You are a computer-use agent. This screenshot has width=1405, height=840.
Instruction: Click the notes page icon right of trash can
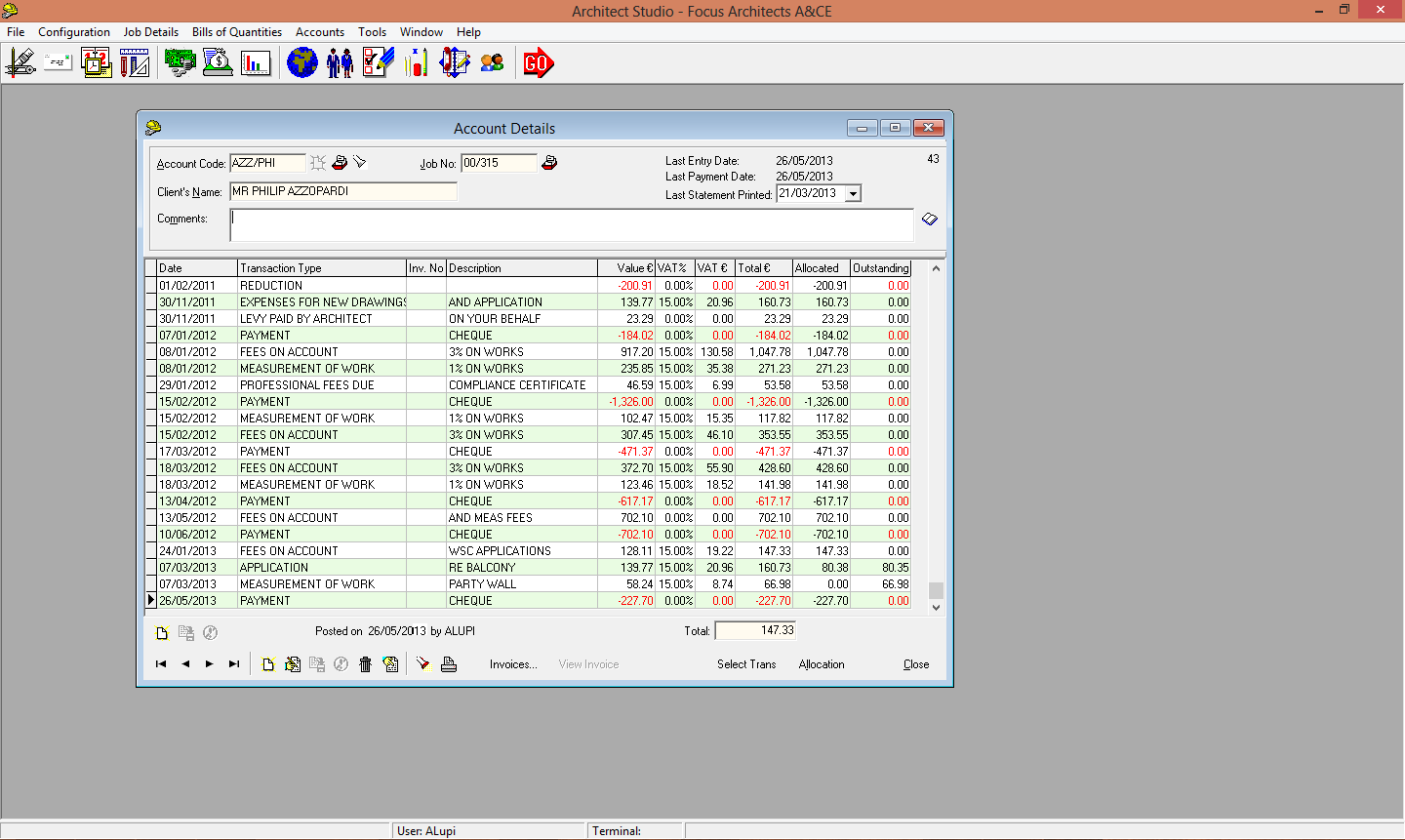pos(390,664)
